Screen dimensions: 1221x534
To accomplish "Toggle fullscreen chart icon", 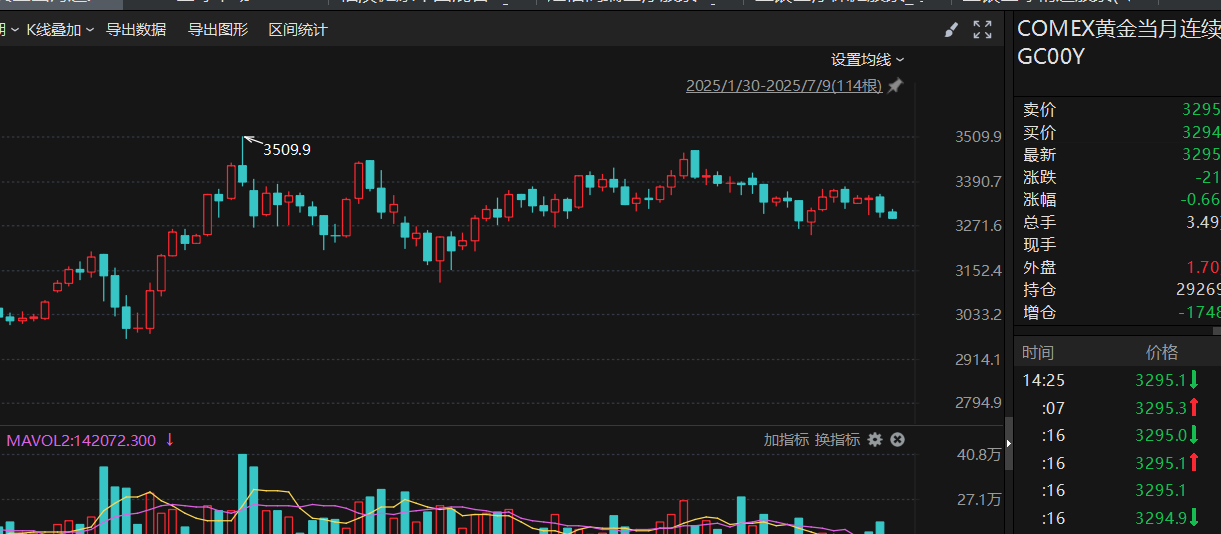I will (983, 30).
